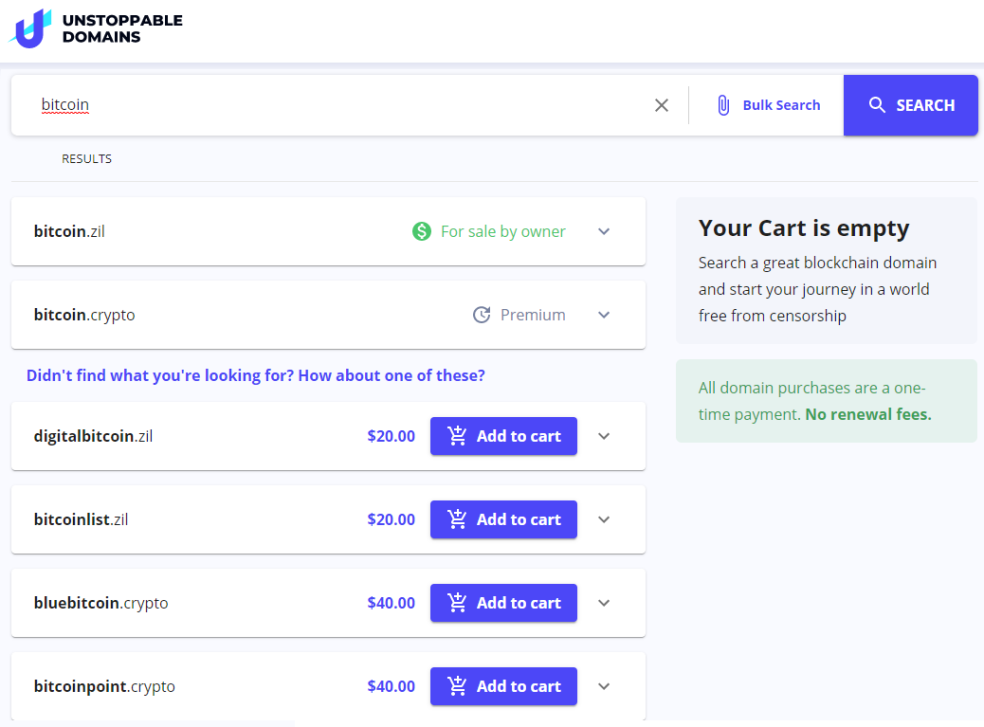Screen dimensions: 984x727
Task: Select the RESULTS tab
Action: point(87,159)
